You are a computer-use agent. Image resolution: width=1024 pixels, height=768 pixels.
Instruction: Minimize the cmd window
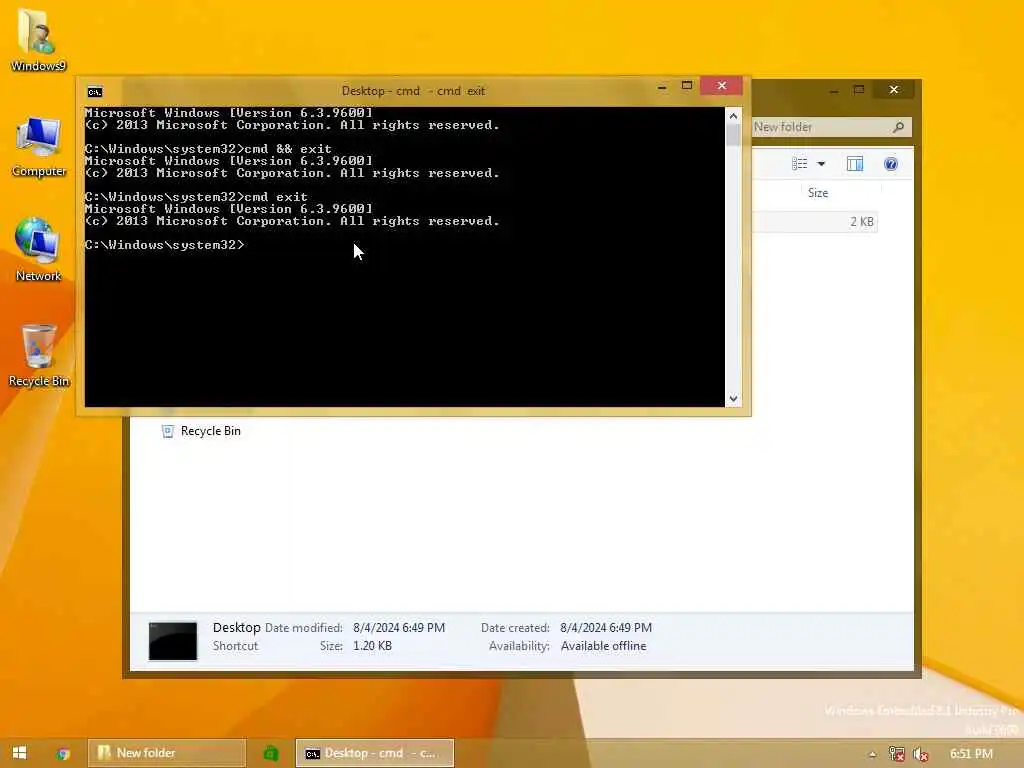(662, 86)
